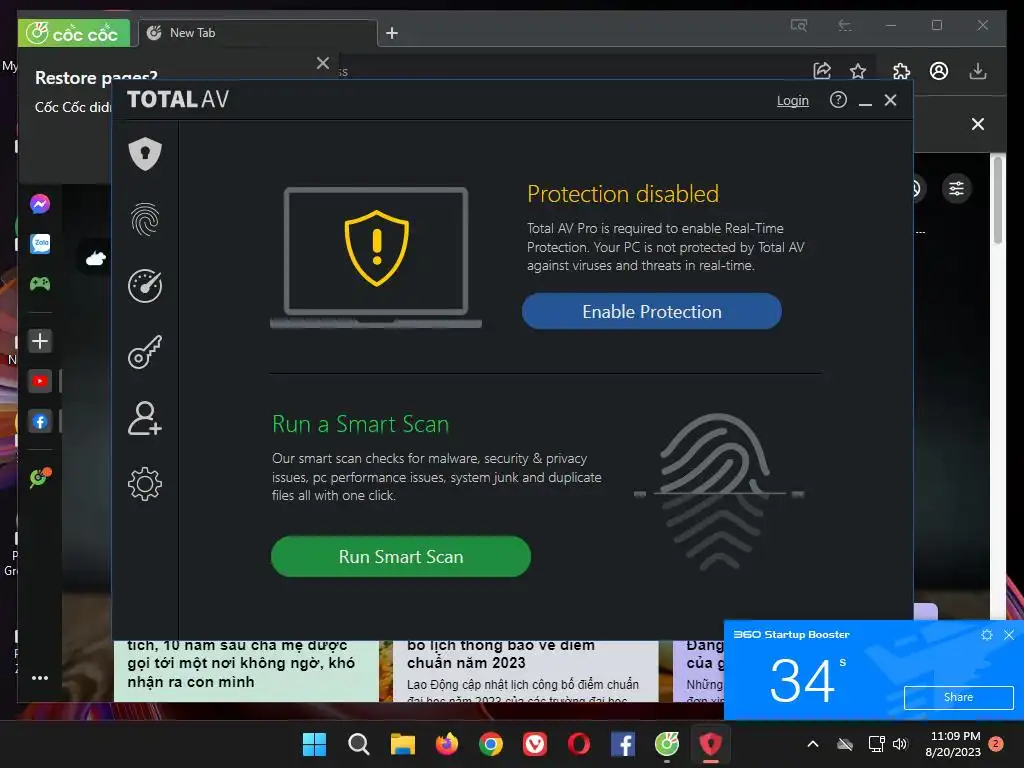The image size is (1024, 768).
Task: Switch to Cốc Cốc taskbar icon
Action: click(x=667, y=744)
